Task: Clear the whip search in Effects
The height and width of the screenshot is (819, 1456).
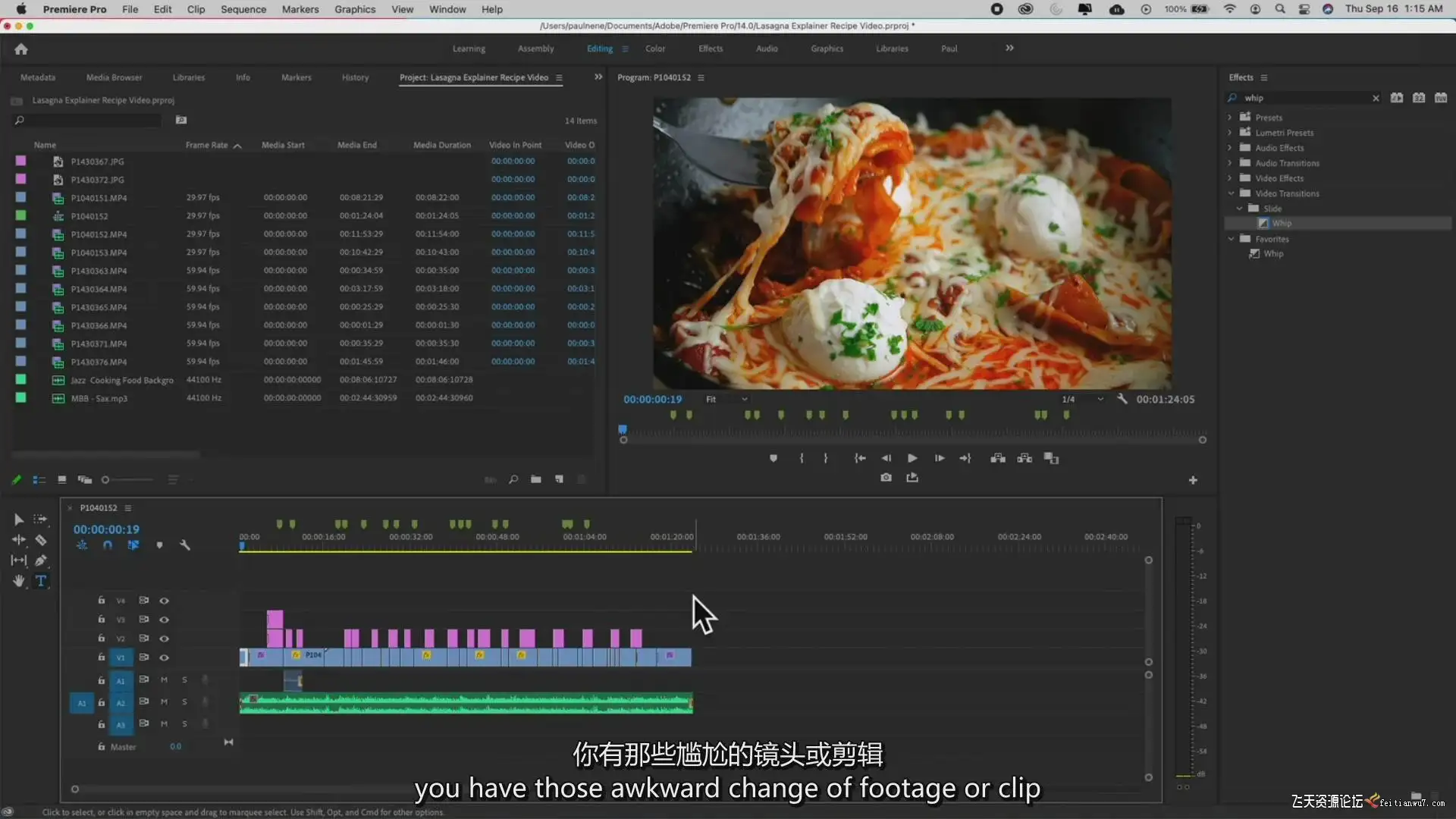Action: 1376,98
